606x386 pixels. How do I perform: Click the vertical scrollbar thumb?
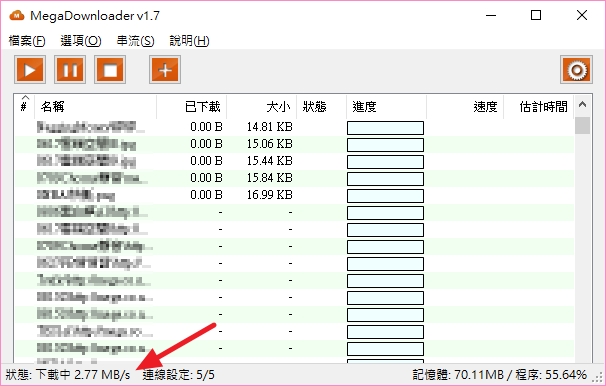582,125
